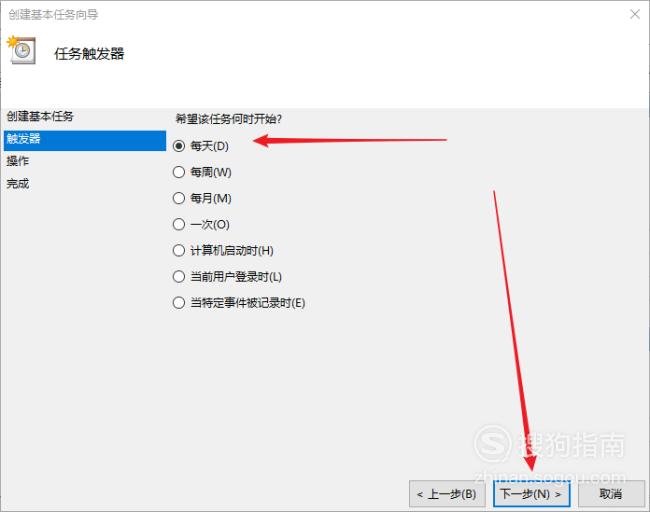Go back with 上一步(B) button
This screenshot has width=650, height=512.
(447, 494)
